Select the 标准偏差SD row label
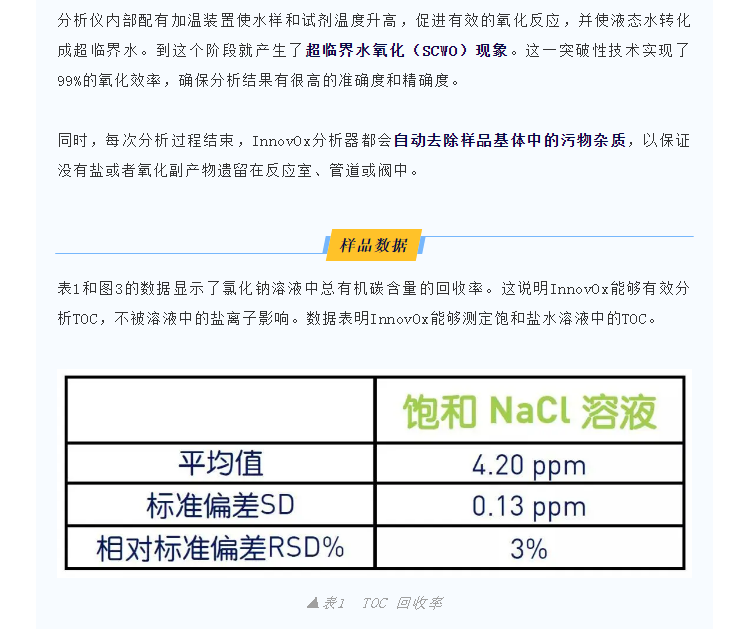The height and width of the screenshot is (629, 751). [x=221, y=506]
